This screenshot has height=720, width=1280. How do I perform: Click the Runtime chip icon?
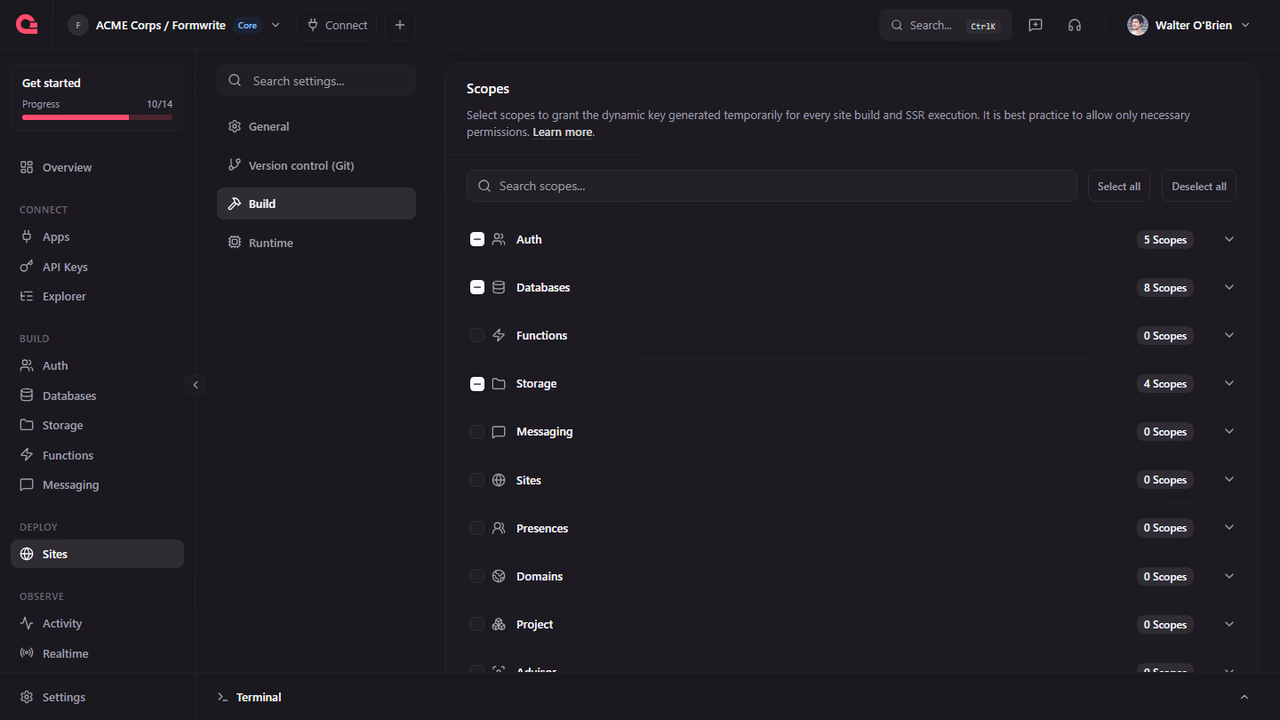(235, 242)
